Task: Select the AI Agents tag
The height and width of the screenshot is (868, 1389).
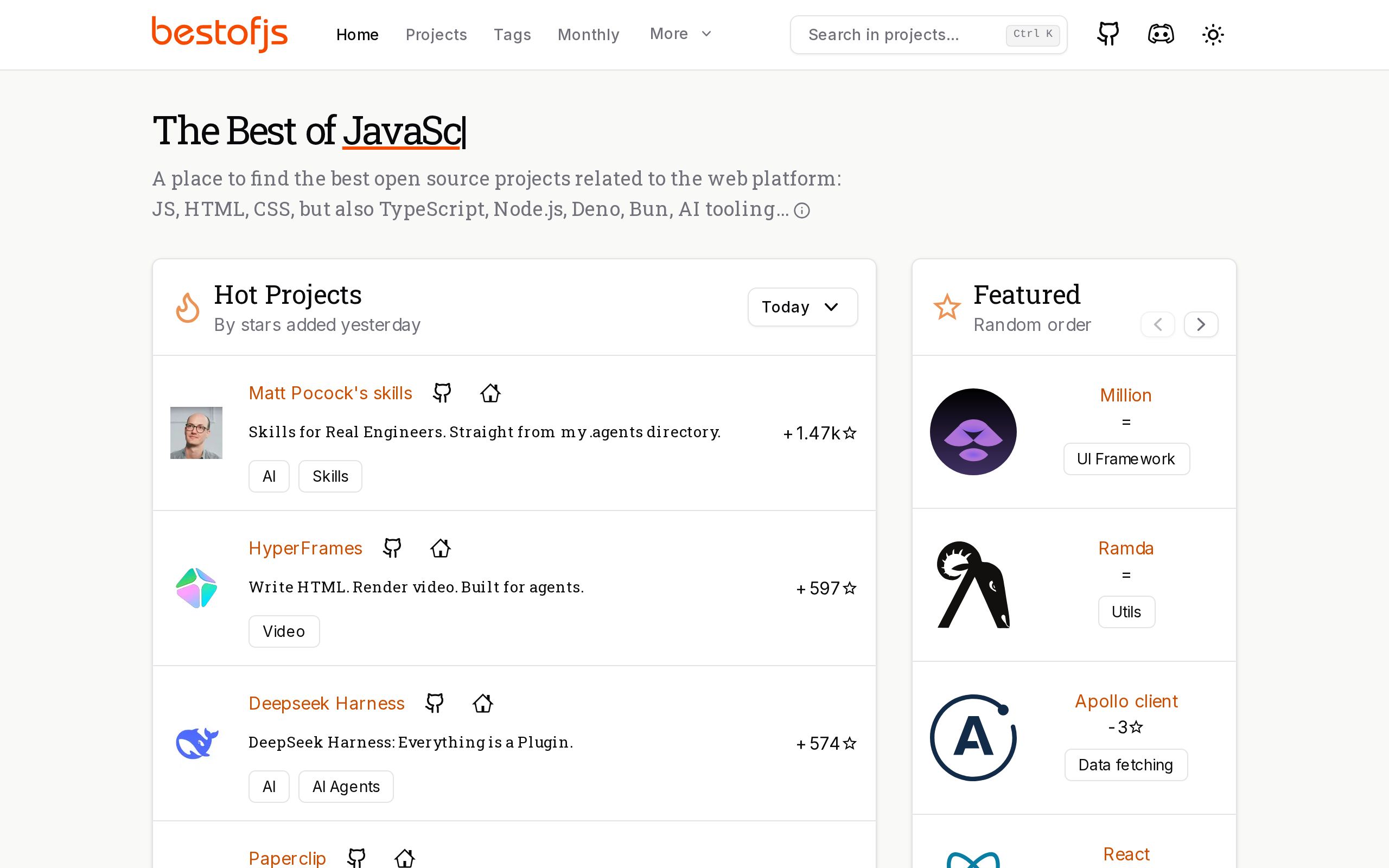Action: click(346, 787)
